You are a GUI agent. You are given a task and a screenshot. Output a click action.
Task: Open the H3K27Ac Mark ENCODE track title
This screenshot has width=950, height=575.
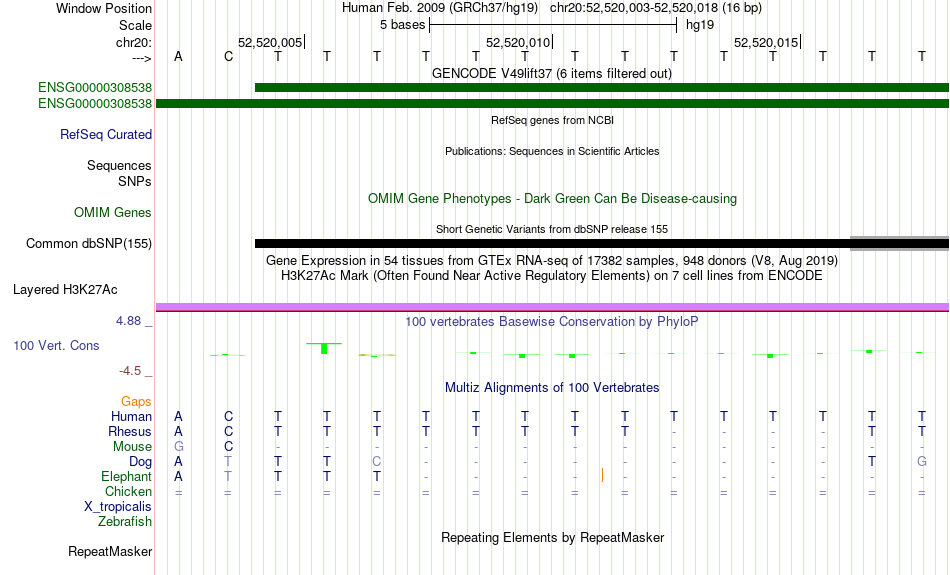[x=552, y=276]
